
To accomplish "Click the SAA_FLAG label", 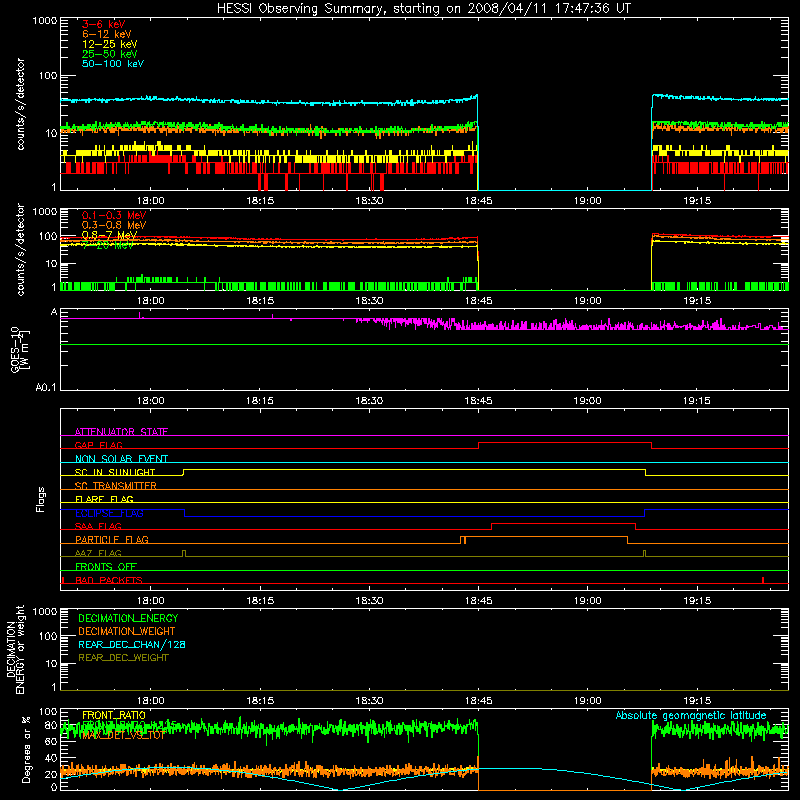I will click(x=98, y=526).
